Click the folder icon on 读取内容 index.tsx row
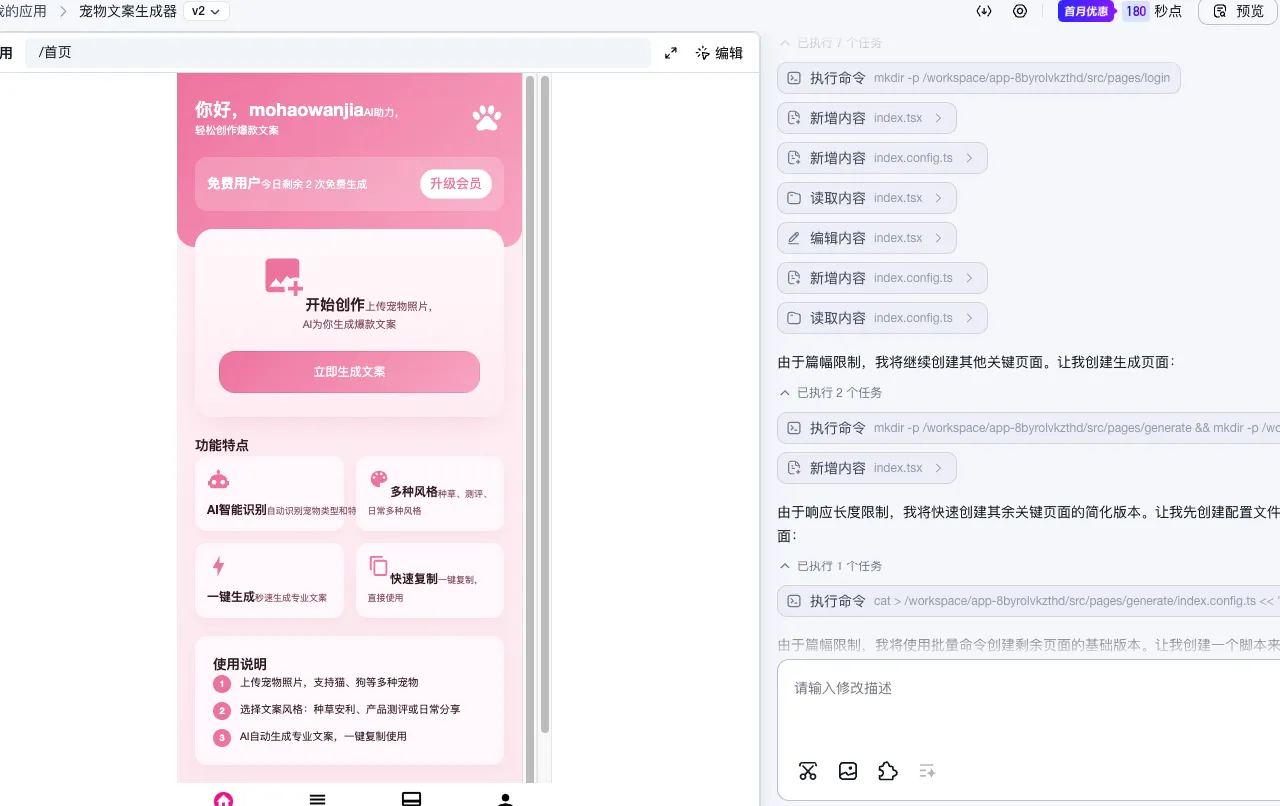The height and width of the screenshot is (806, 1280). [x=794, y=198]
